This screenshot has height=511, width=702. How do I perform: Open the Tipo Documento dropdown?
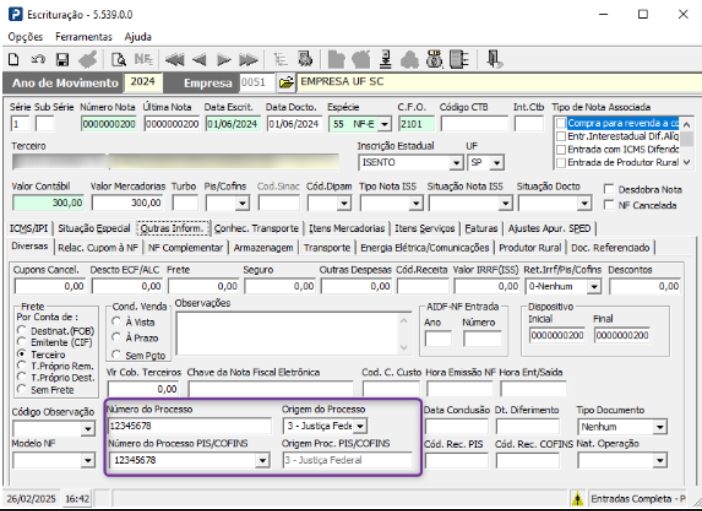[659, 427]
